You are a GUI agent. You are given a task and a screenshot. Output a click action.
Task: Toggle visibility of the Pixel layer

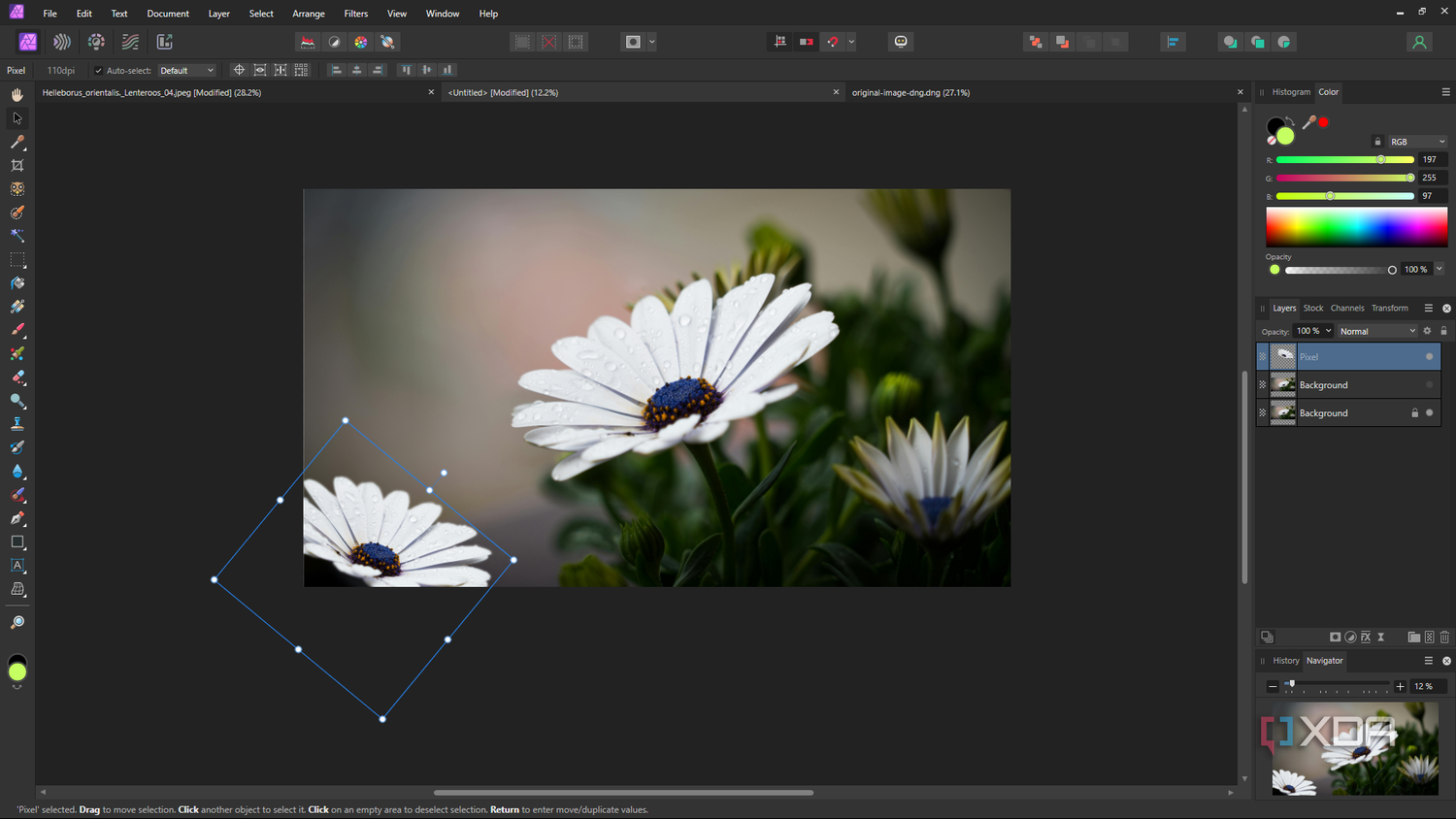(x=1429, y=356)
